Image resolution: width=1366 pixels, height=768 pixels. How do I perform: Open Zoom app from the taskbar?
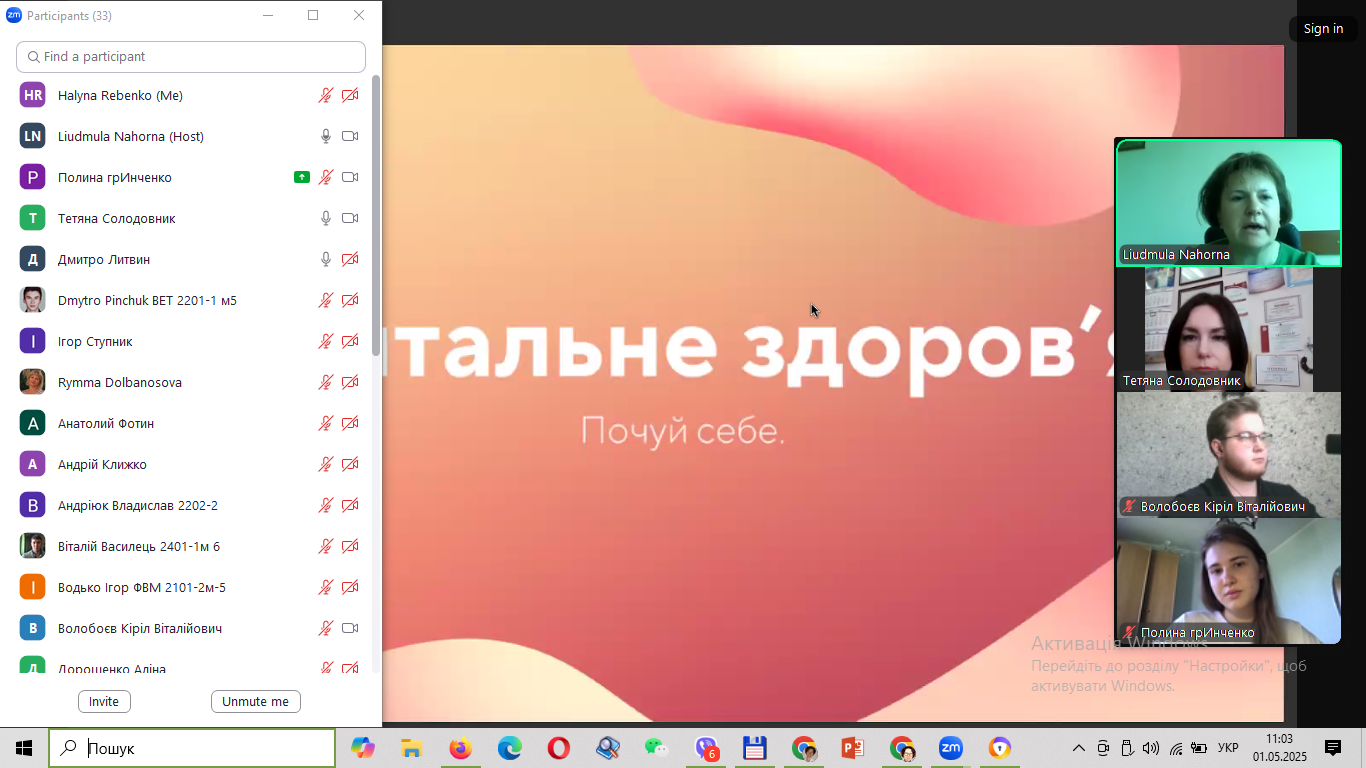950,748
